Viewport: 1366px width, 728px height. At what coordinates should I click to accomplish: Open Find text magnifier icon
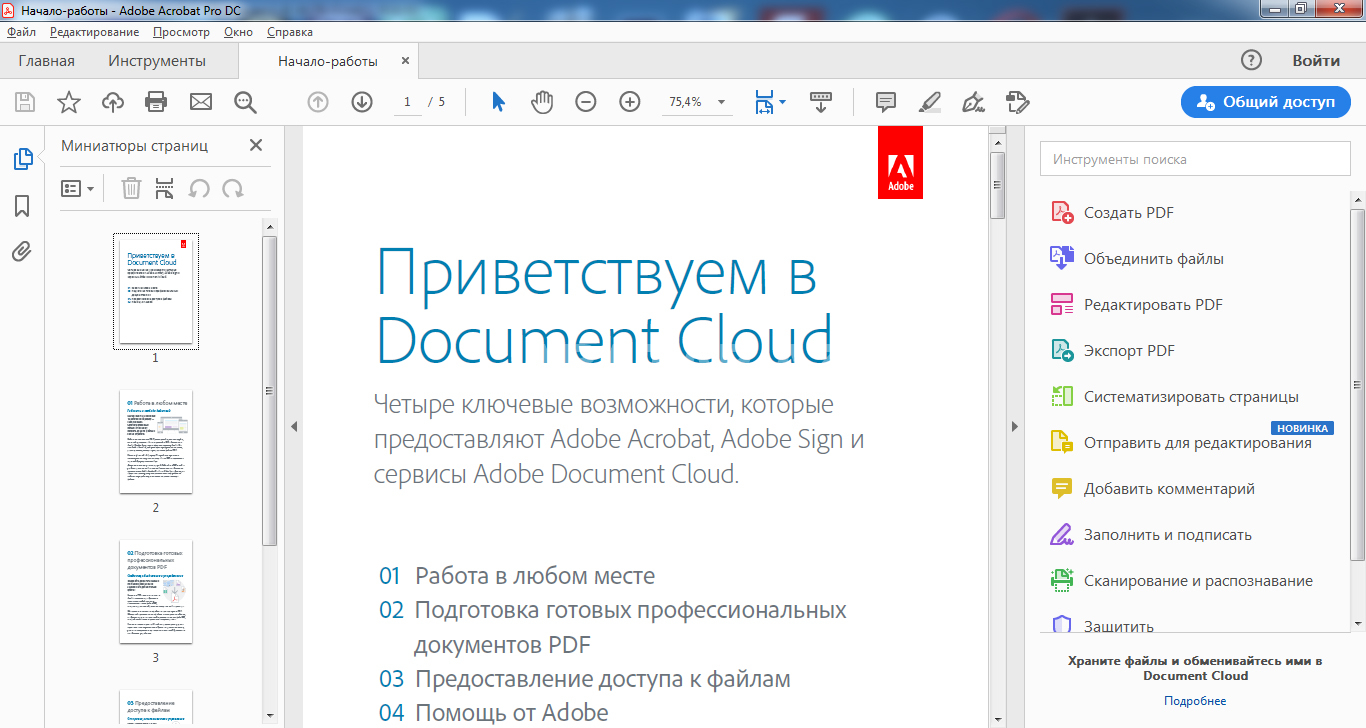coord(245,102)
